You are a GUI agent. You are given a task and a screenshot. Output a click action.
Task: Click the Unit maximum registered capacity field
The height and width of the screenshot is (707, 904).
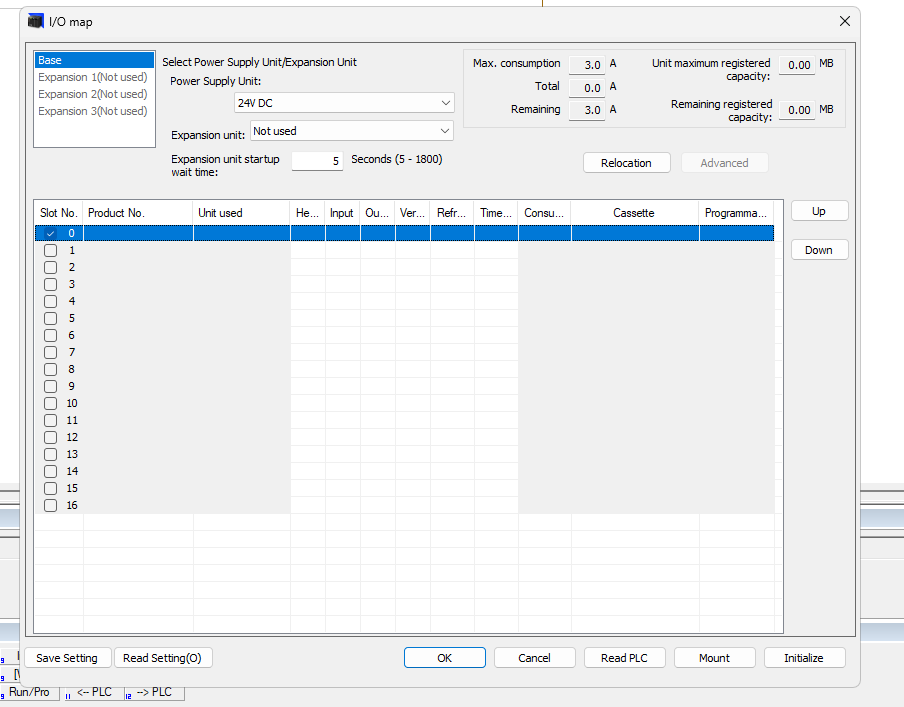tap(797, 65)
